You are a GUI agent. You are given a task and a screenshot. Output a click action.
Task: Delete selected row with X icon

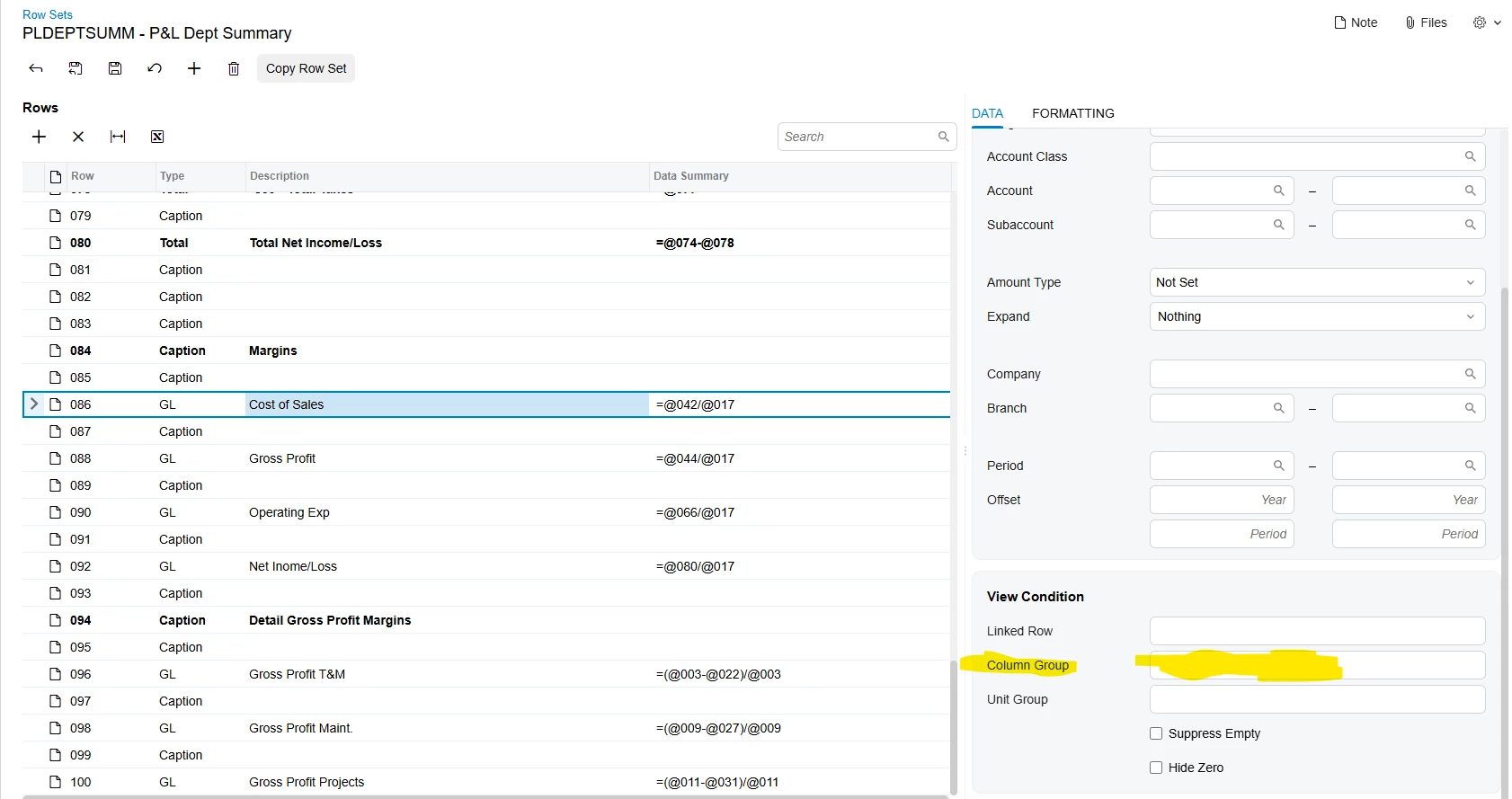click(78, 137)
